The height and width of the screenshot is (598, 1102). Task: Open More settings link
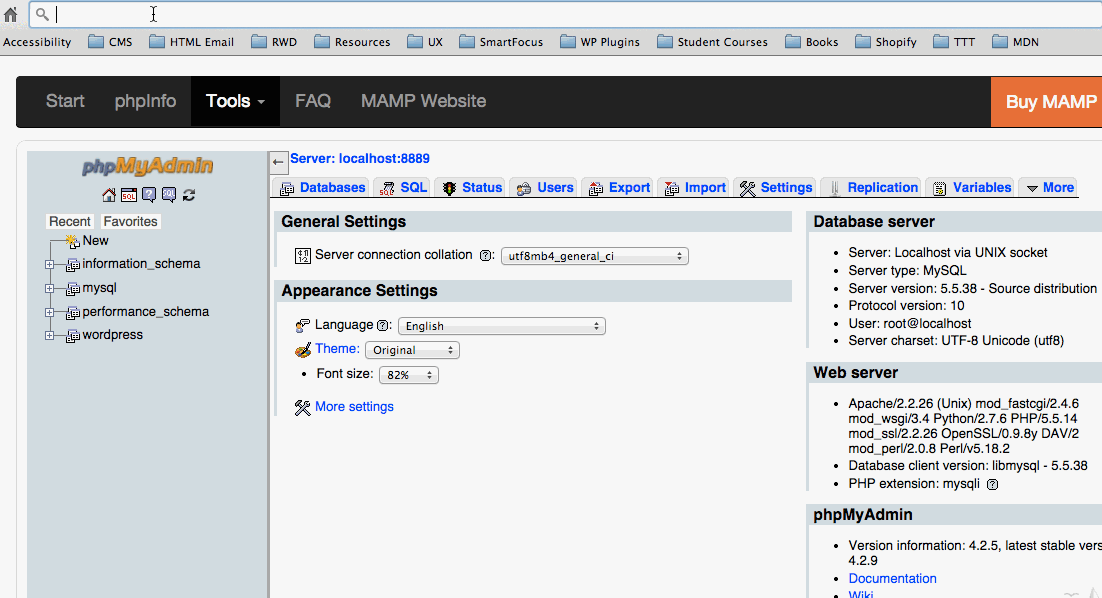tap(354, 407)
